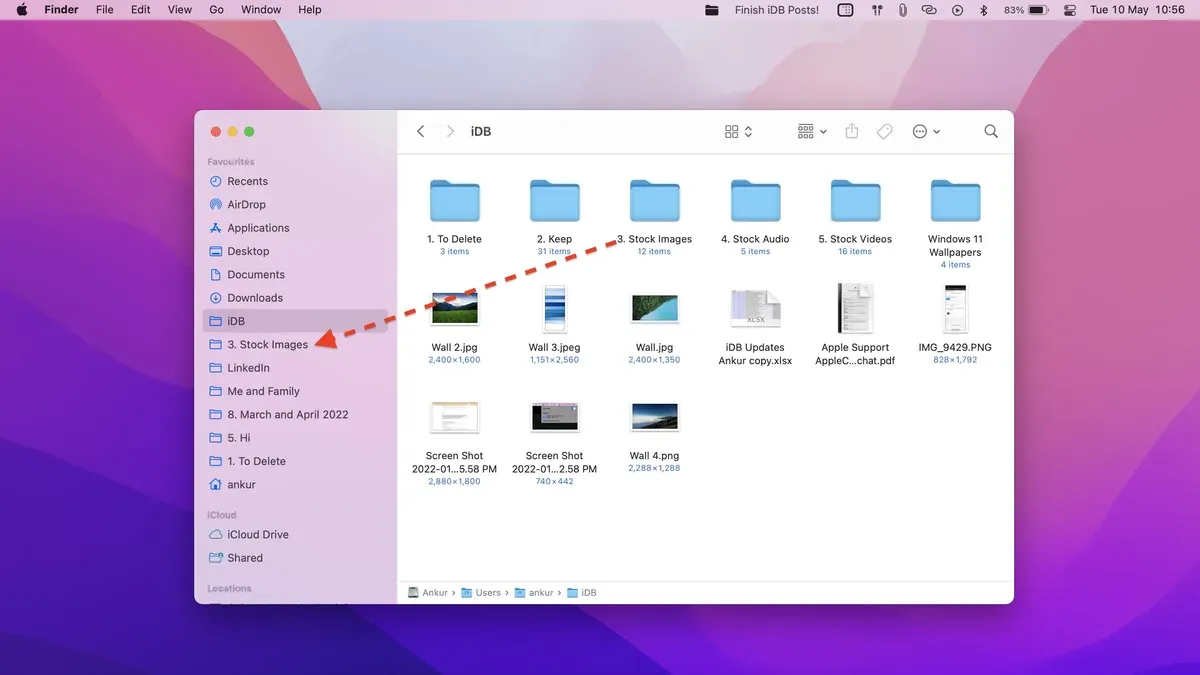Select 8. March and April 2022 folder
1200x675 pixels.
(294, 414)
